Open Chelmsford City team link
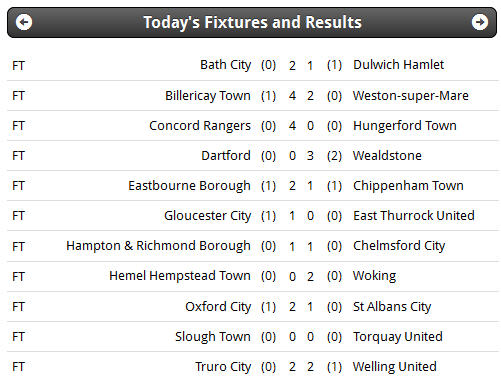Viewport: 501px width, 392px height. coord(399,246)
